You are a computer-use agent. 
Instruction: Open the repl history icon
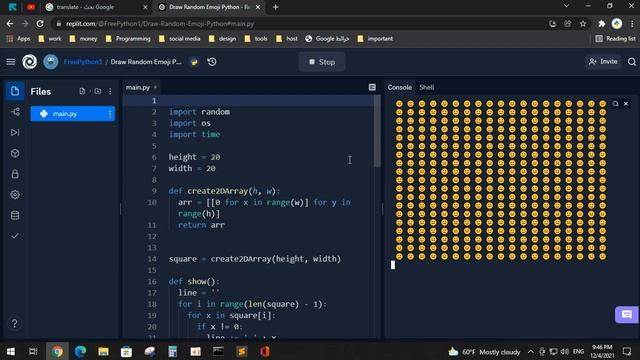pos(211,62)
